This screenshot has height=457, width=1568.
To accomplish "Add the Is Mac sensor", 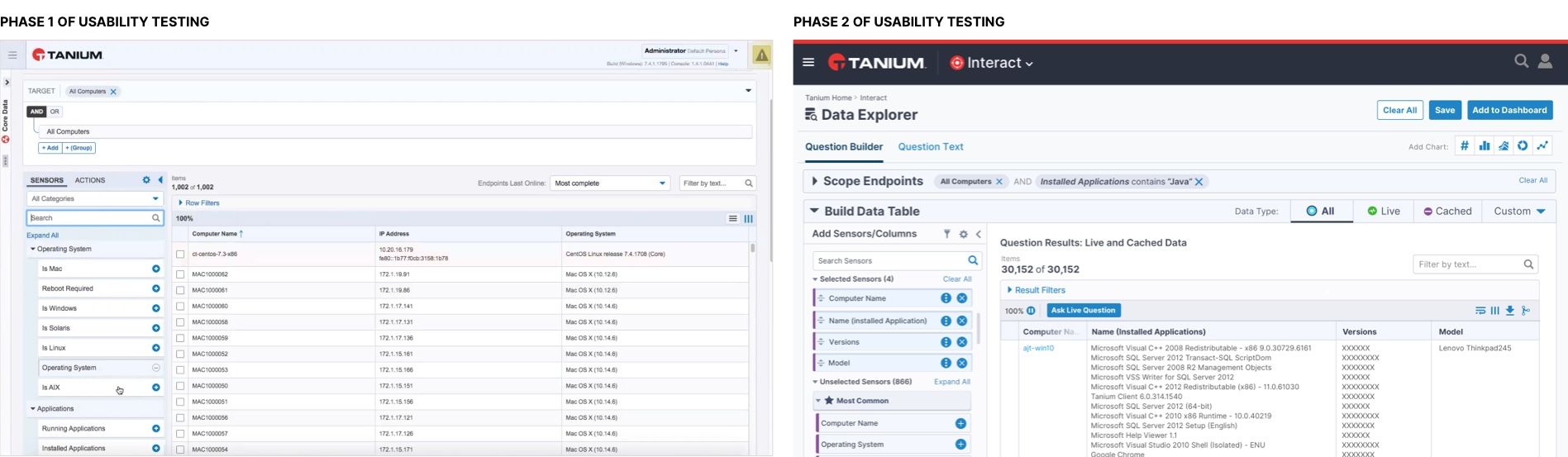I will 155,269.
